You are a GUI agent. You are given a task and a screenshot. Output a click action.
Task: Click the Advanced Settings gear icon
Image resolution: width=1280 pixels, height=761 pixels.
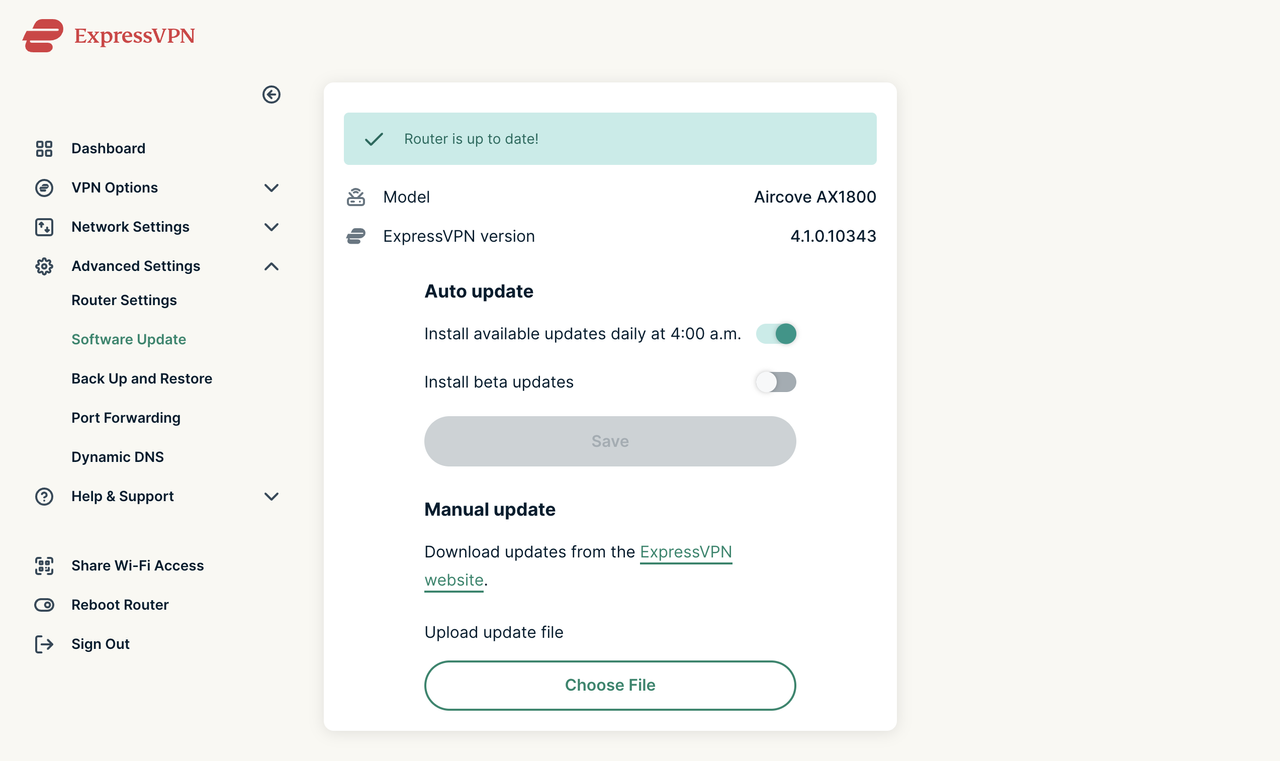[44, 266]
